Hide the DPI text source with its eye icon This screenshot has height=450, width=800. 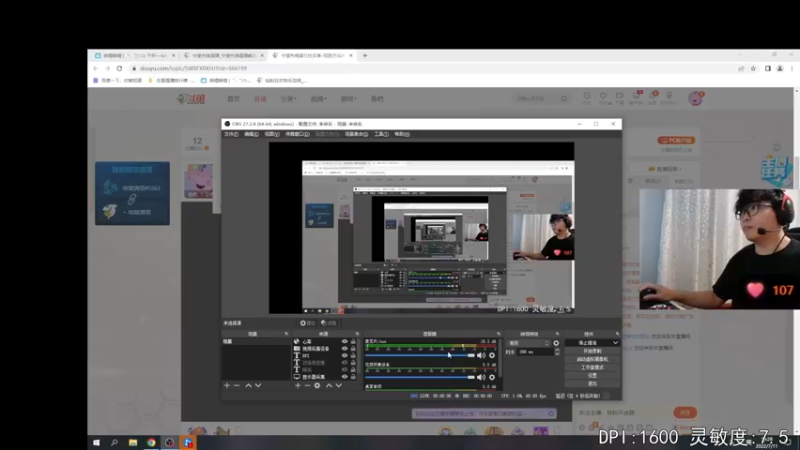(344, 356)
